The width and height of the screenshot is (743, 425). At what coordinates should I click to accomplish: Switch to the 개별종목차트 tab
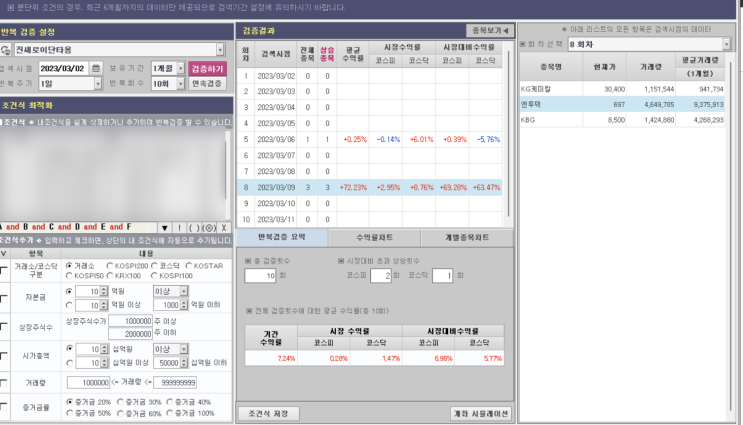click(x=467, y=238)
